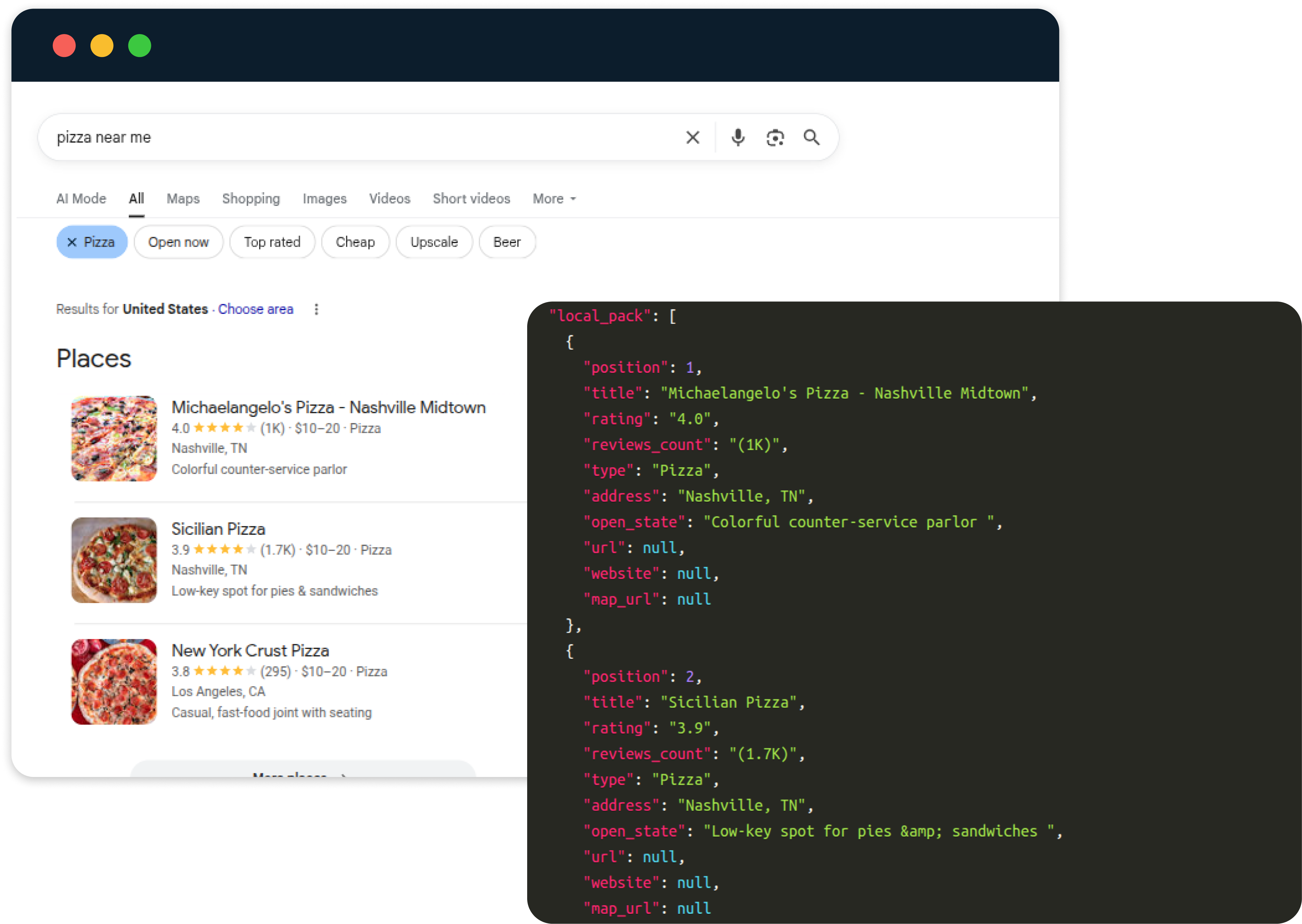The width and height of the screenshot is (1302, 924).
Task: Clear the search query with the X icon
Action: (692, 137)
